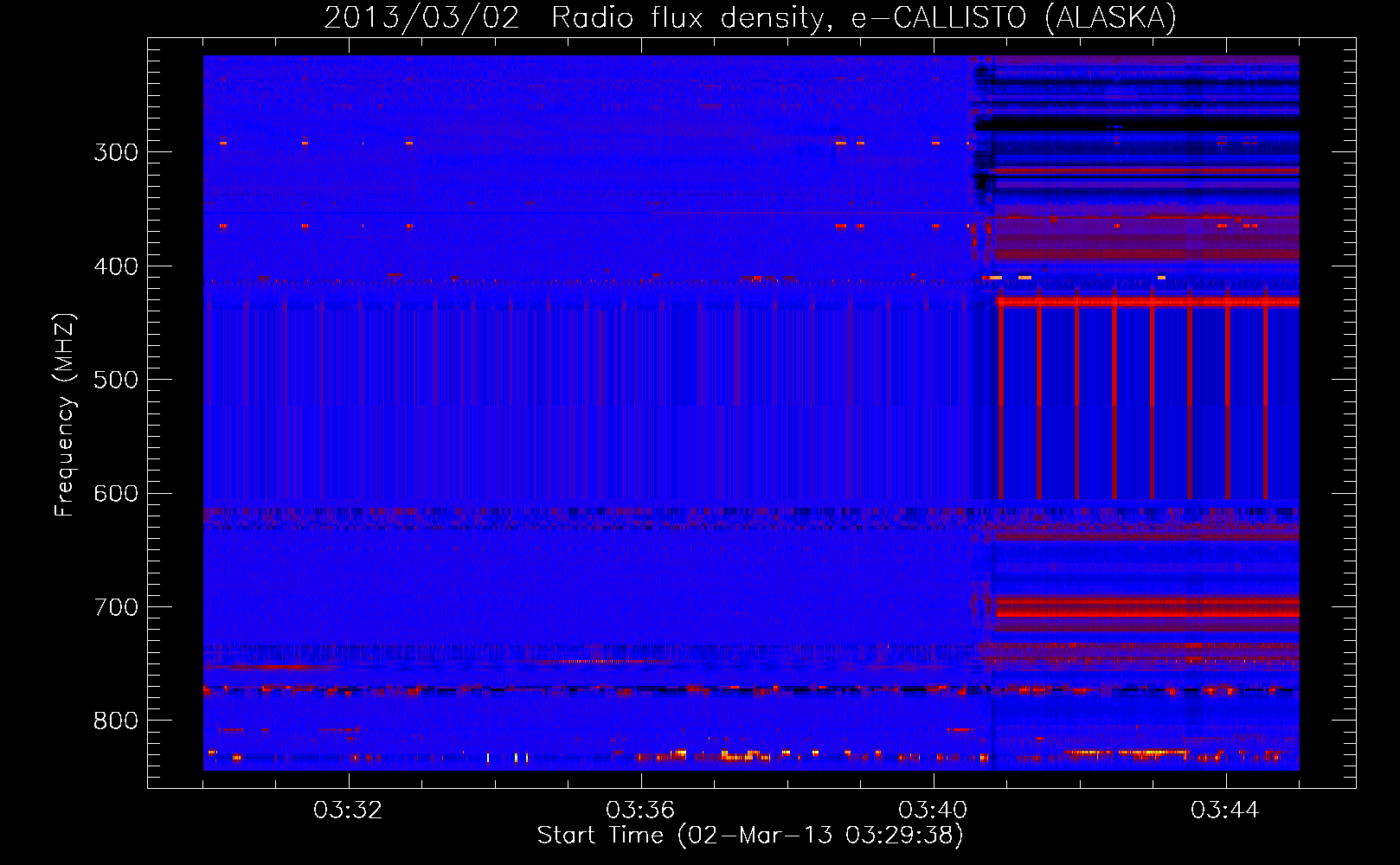Screen dimensions: 1400x865
Task: Click the 500 frequency tick label
Action: point(116,381)
